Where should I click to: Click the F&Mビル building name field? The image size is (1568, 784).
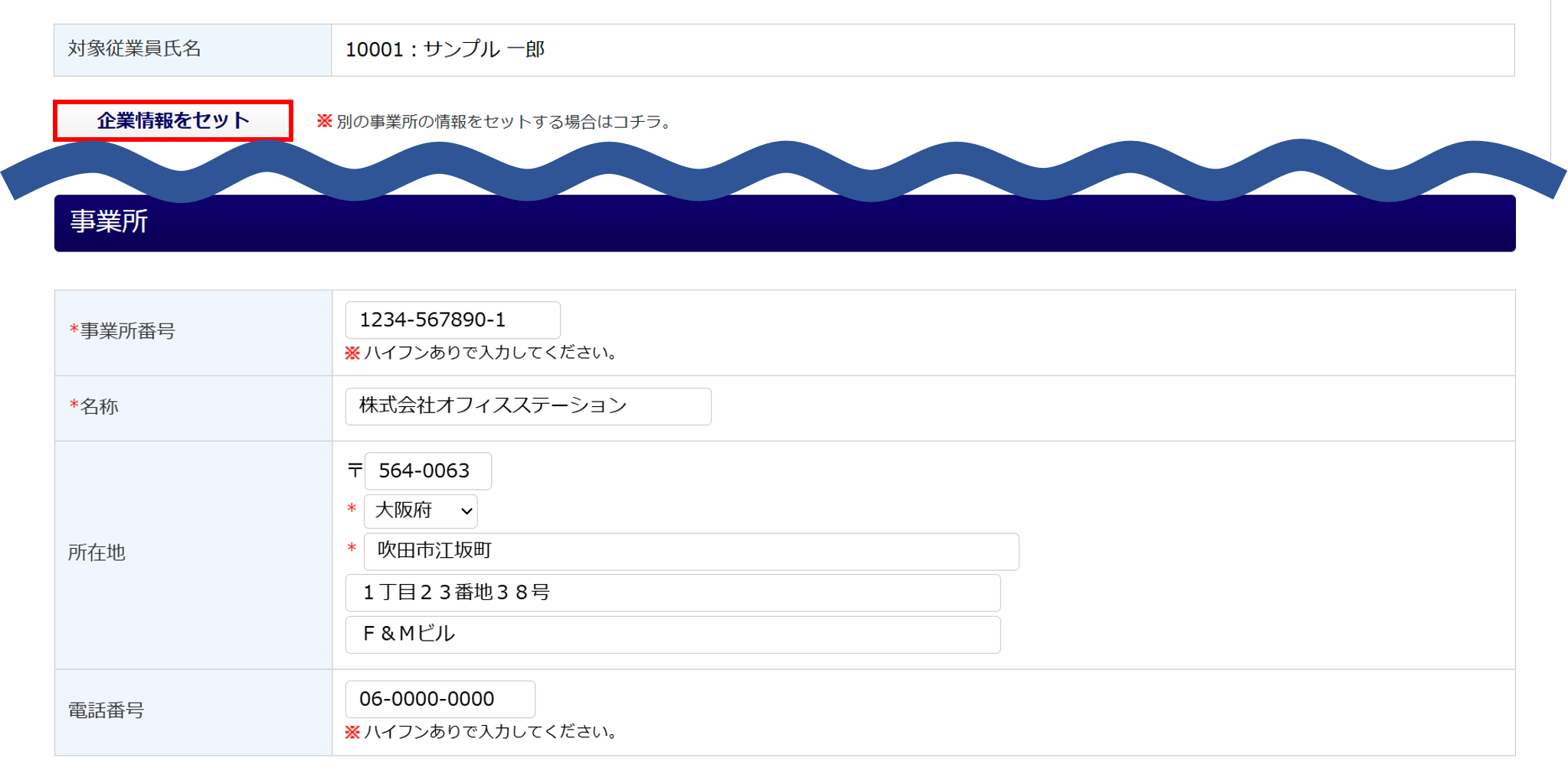tap(673, 635)
